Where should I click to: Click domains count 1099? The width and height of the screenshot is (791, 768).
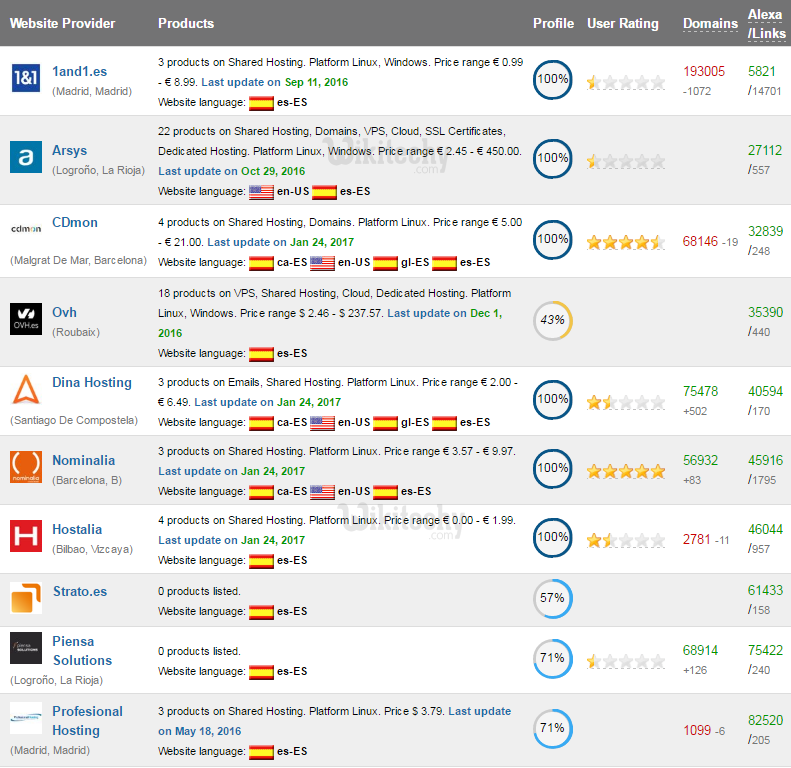click(x=697, y=731)
